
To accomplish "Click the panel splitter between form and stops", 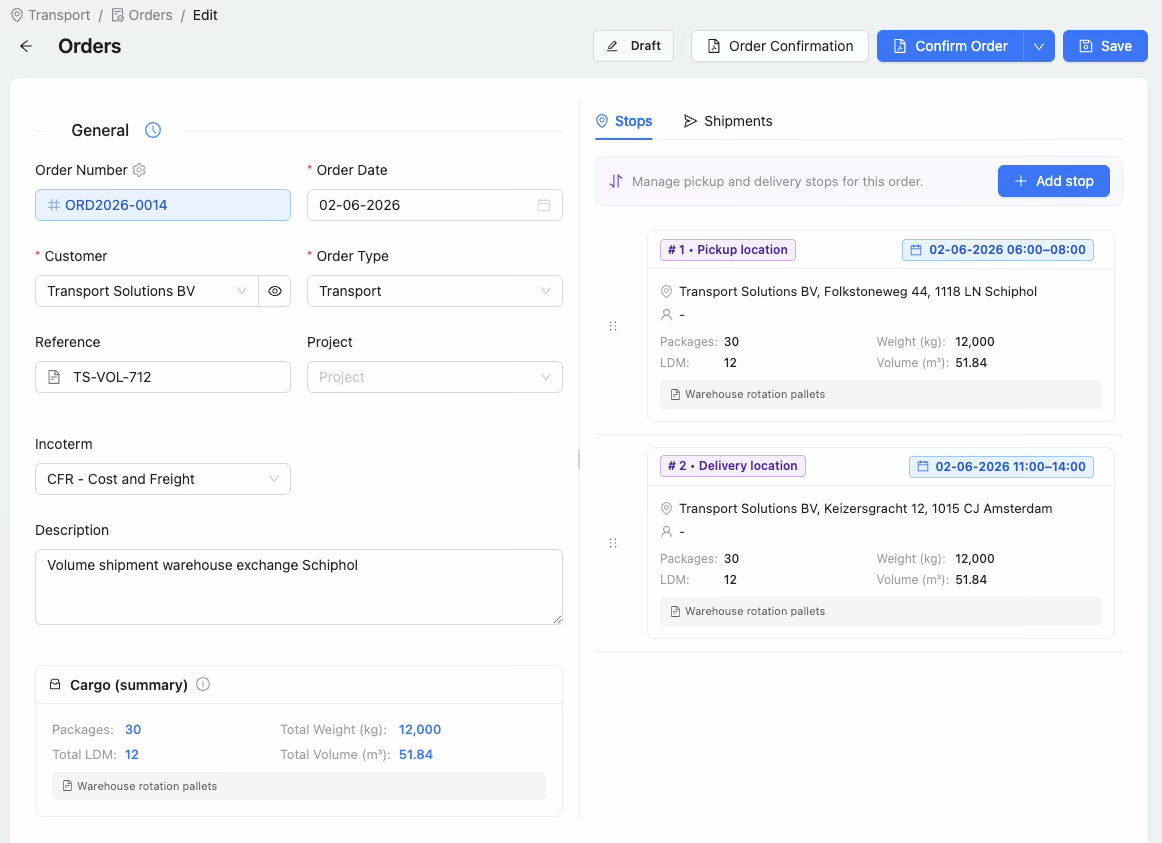I will [579, 459].
